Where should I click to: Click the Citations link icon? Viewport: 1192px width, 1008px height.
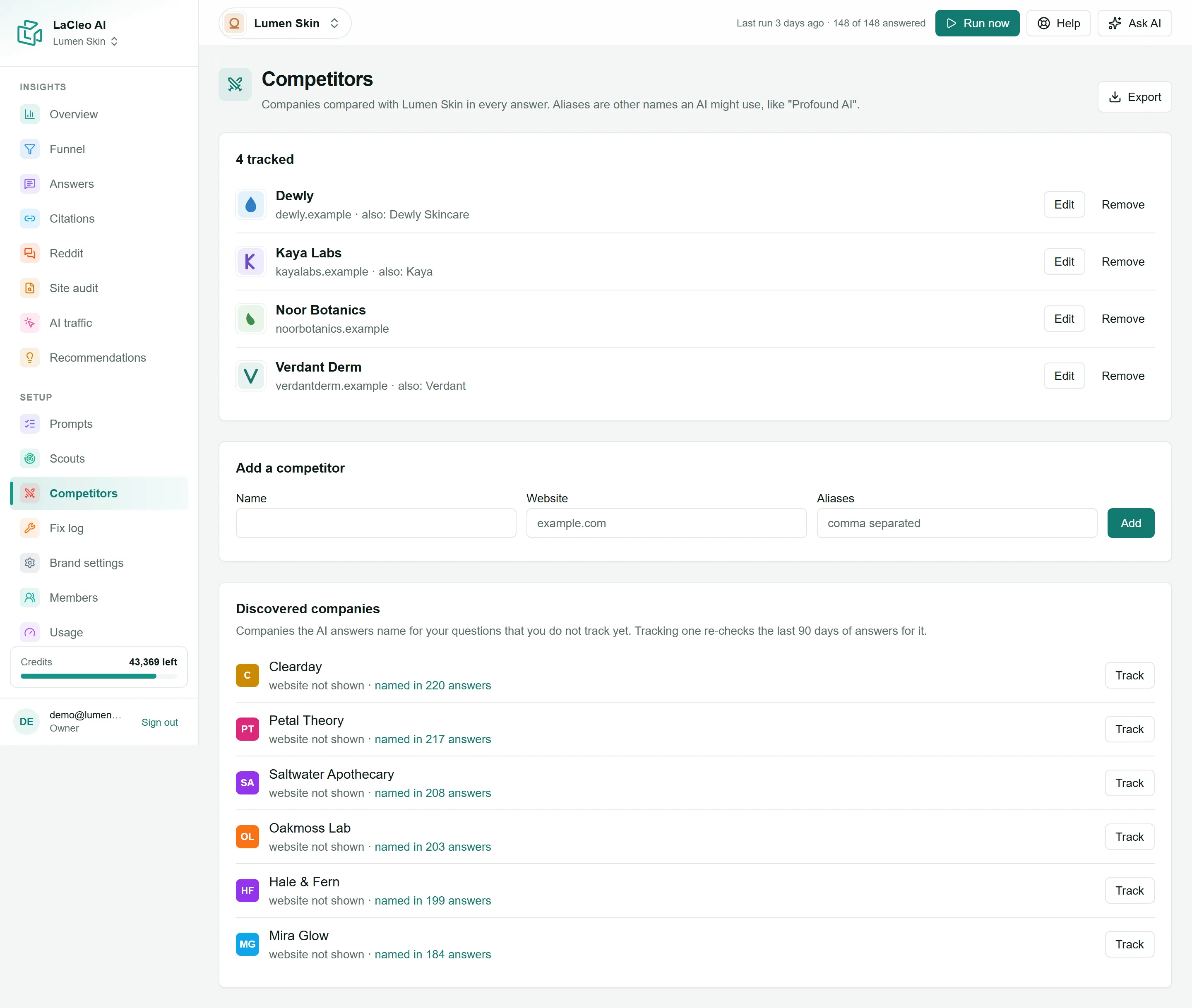pyautogui.click(x=30, y=219)
